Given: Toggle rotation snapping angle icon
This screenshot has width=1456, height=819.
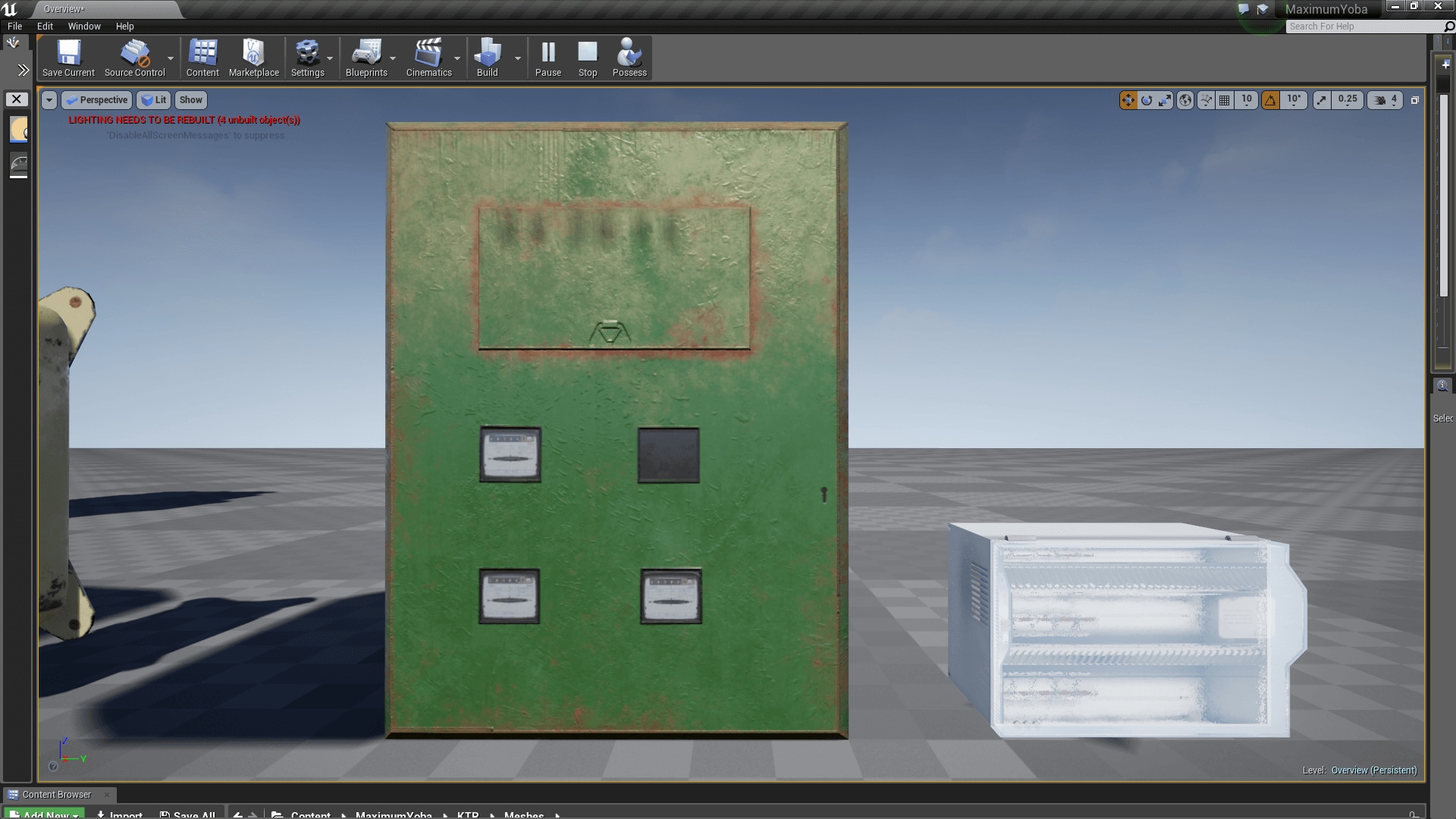Looking at the screenshot, I should [x=1271, y=100].
